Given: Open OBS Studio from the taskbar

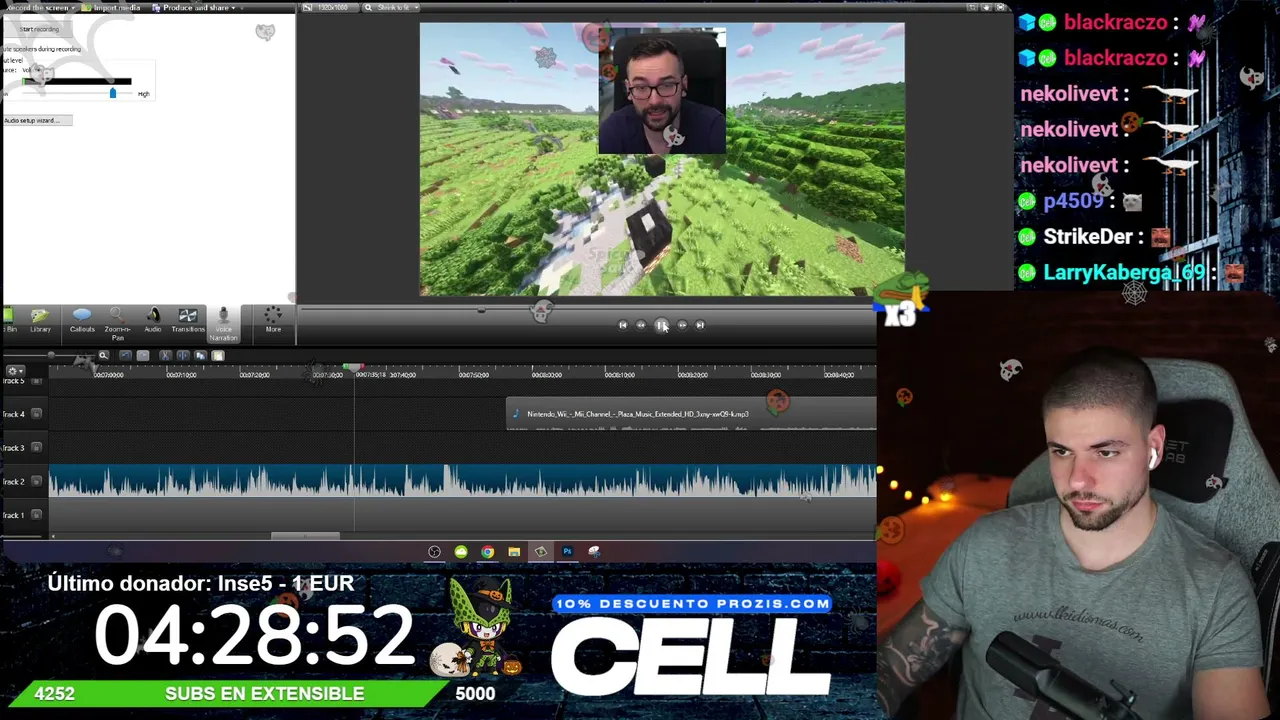Looking at the screenshot, I should coord(434,552).
